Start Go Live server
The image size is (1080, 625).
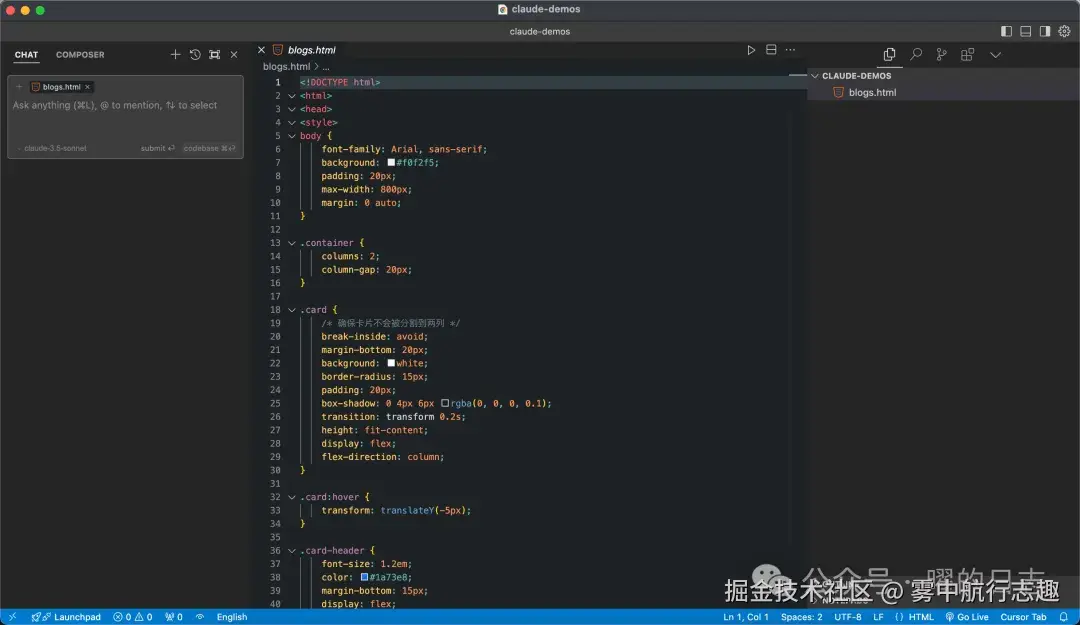(x=966, y=617)
